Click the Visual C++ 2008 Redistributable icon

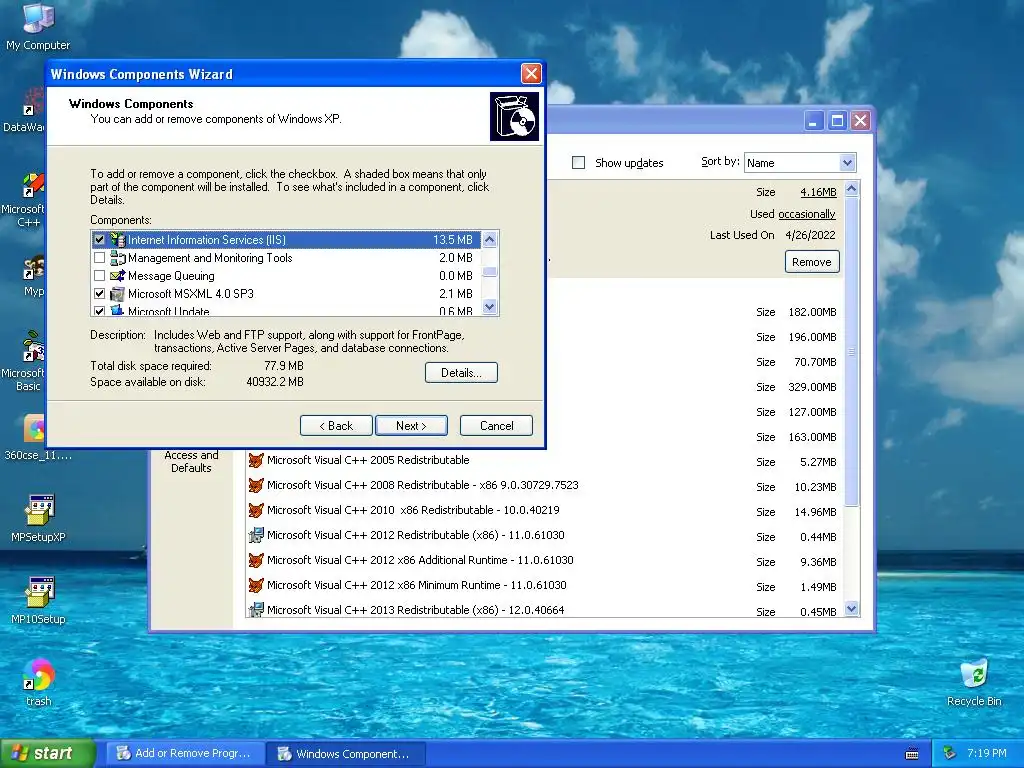click(x=256, y=485)
